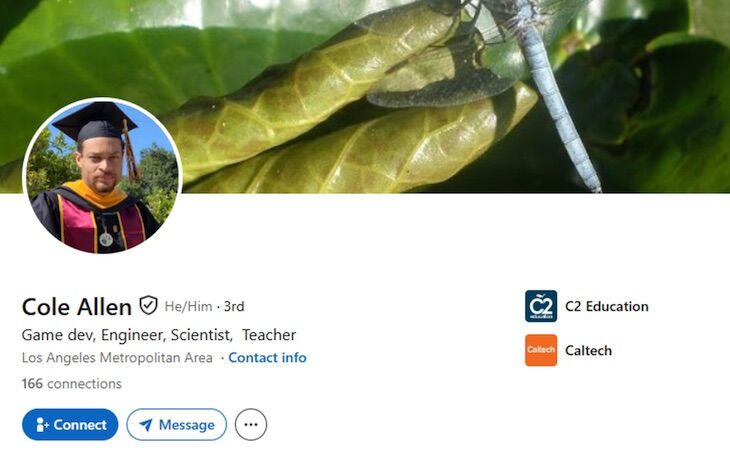Click the add-person icon in Connect
Screen dimensions: 730x450
point(42,425)
